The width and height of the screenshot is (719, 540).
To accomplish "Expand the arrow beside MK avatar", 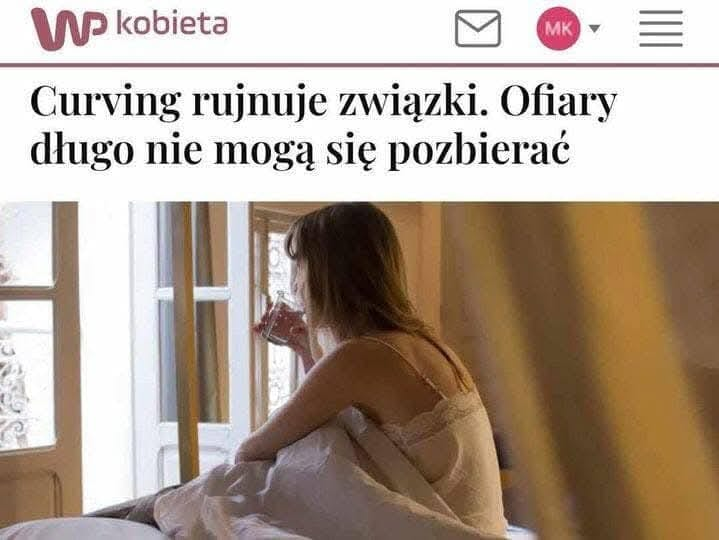I will click(x=594, y=29).
